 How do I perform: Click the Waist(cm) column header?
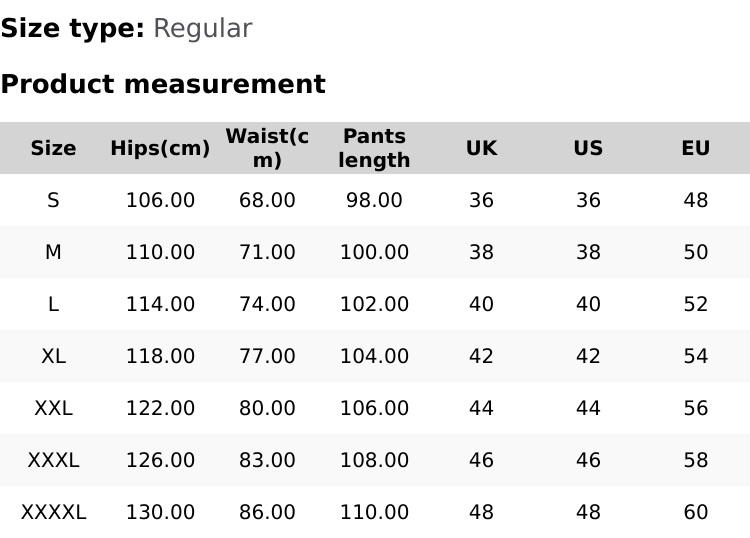pyautogui.click(x=267, y=148)
